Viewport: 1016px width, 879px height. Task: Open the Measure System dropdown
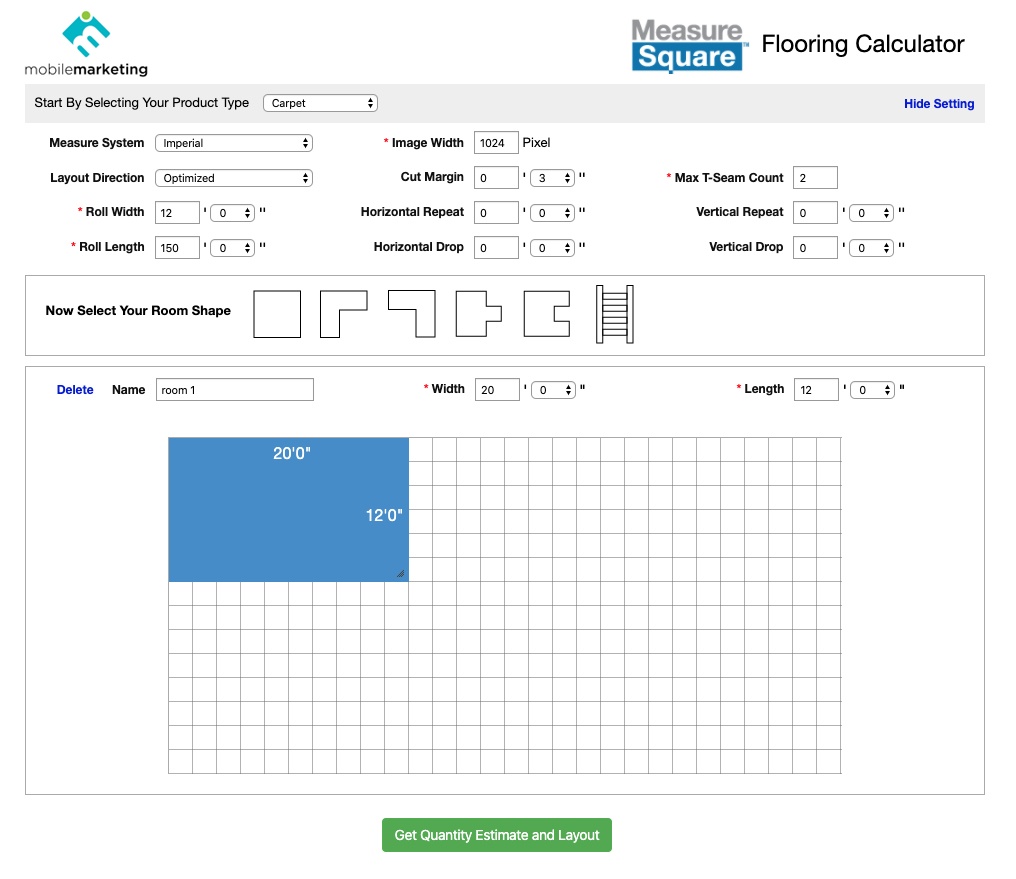pyautogui.click(x=234, y=143)
